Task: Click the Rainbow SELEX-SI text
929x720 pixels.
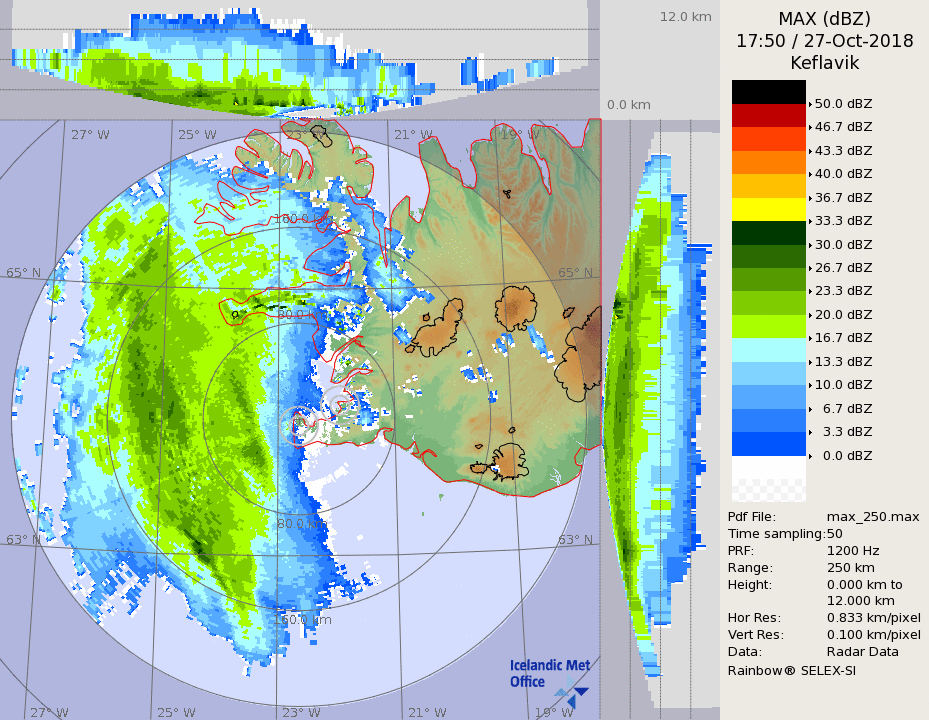Action: [x=791, y=670]
